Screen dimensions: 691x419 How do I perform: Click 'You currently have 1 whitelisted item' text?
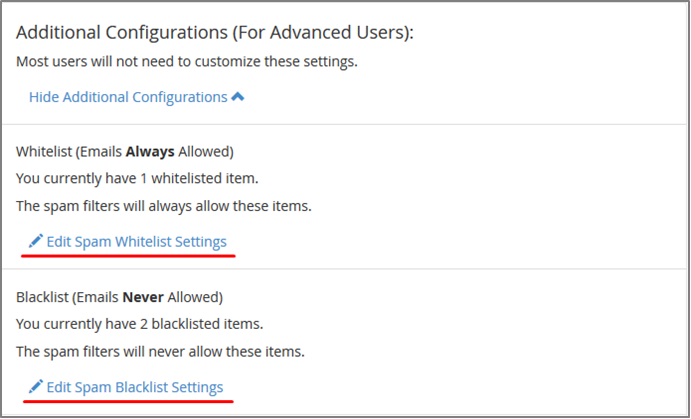coord(137,178)
